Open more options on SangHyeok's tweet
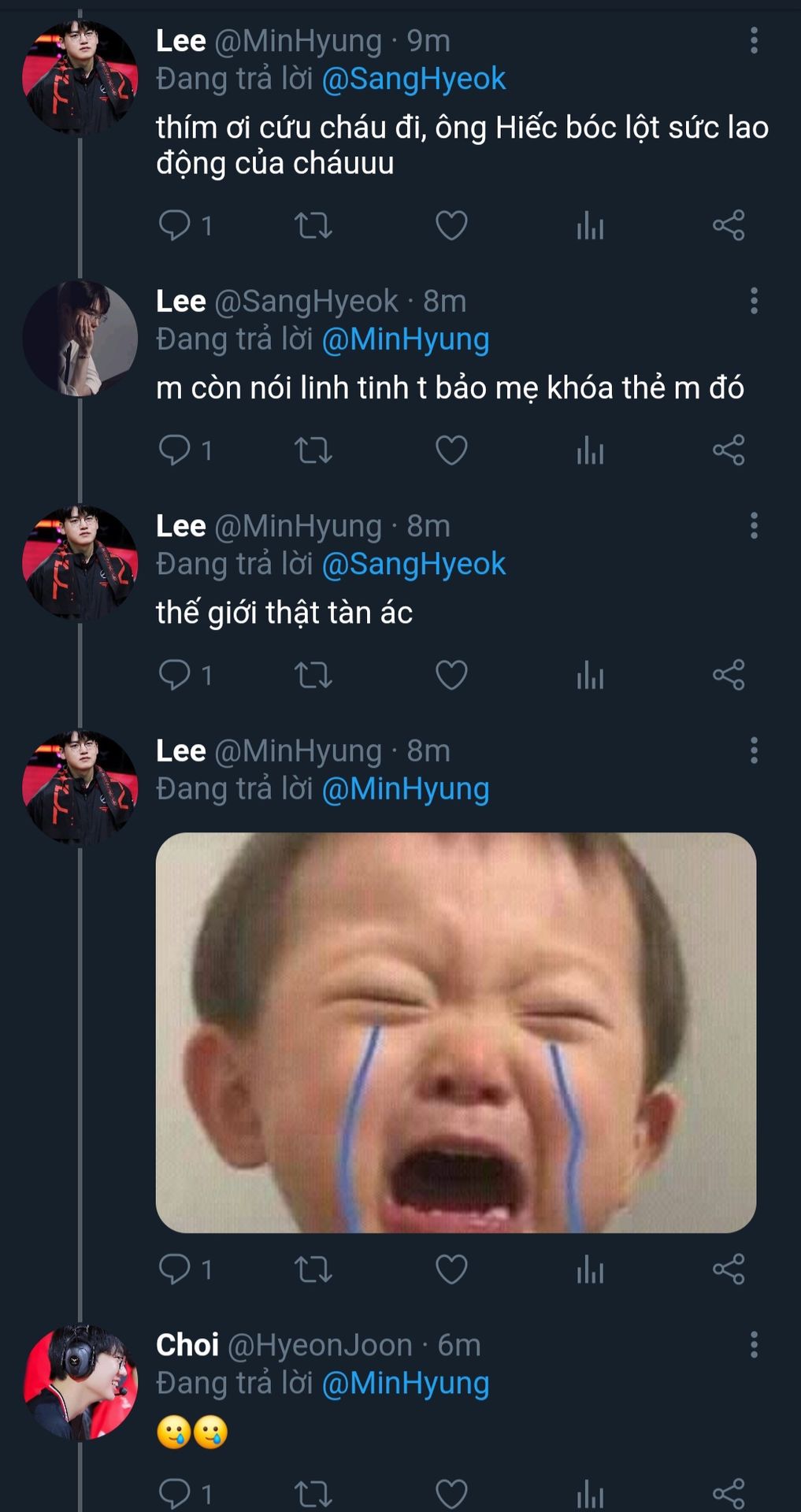The image size is (801, 1512). [x=754, y=301]
